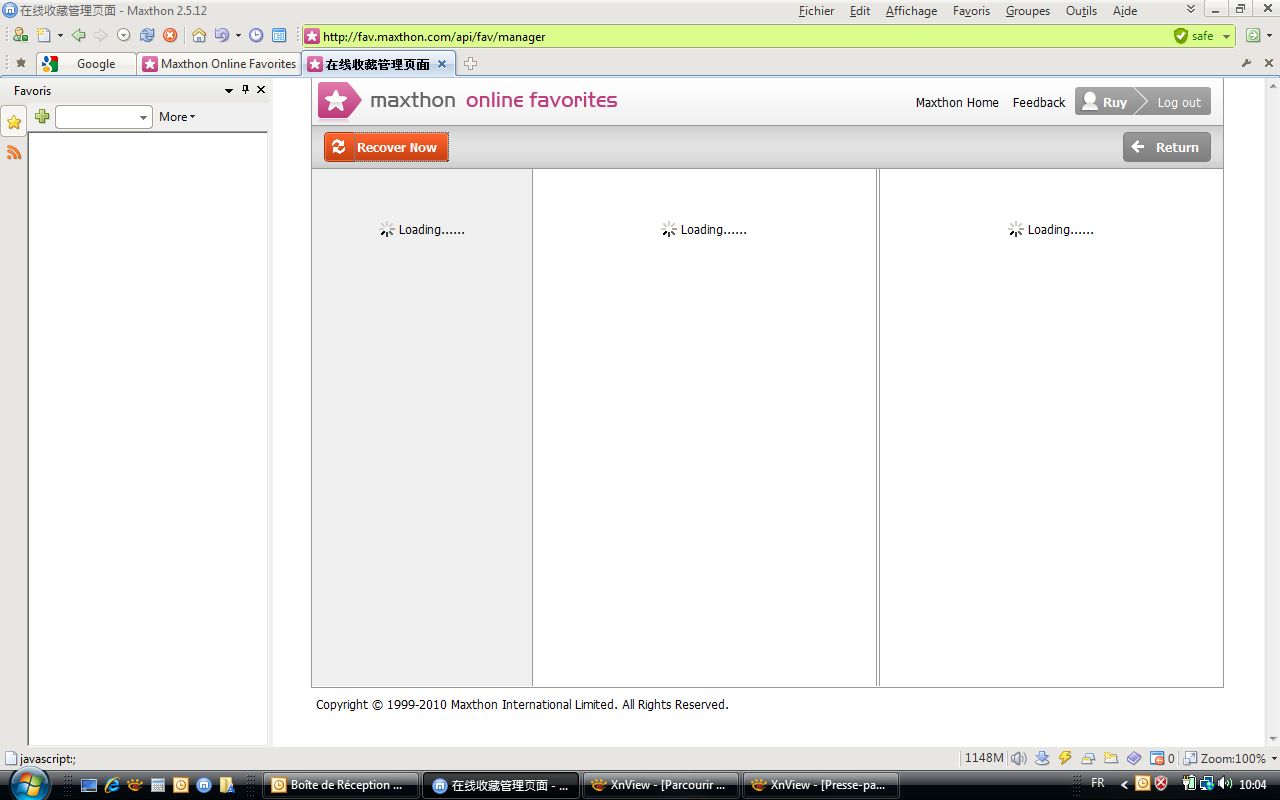This screenshot has width=1280, height=800.
Task: Click the Maxthon Passport user icon in toolbar
Action: (x=20, y=35)
